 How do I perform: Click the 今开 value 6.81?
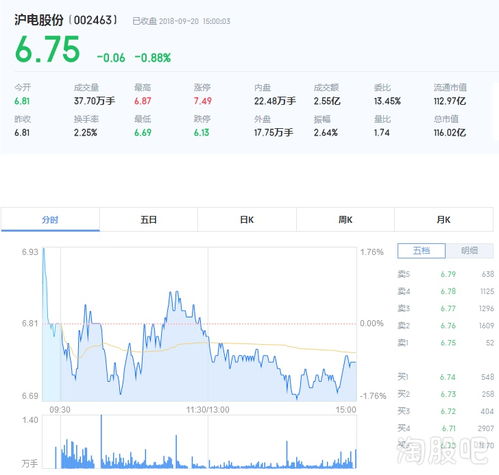[22, 101]
